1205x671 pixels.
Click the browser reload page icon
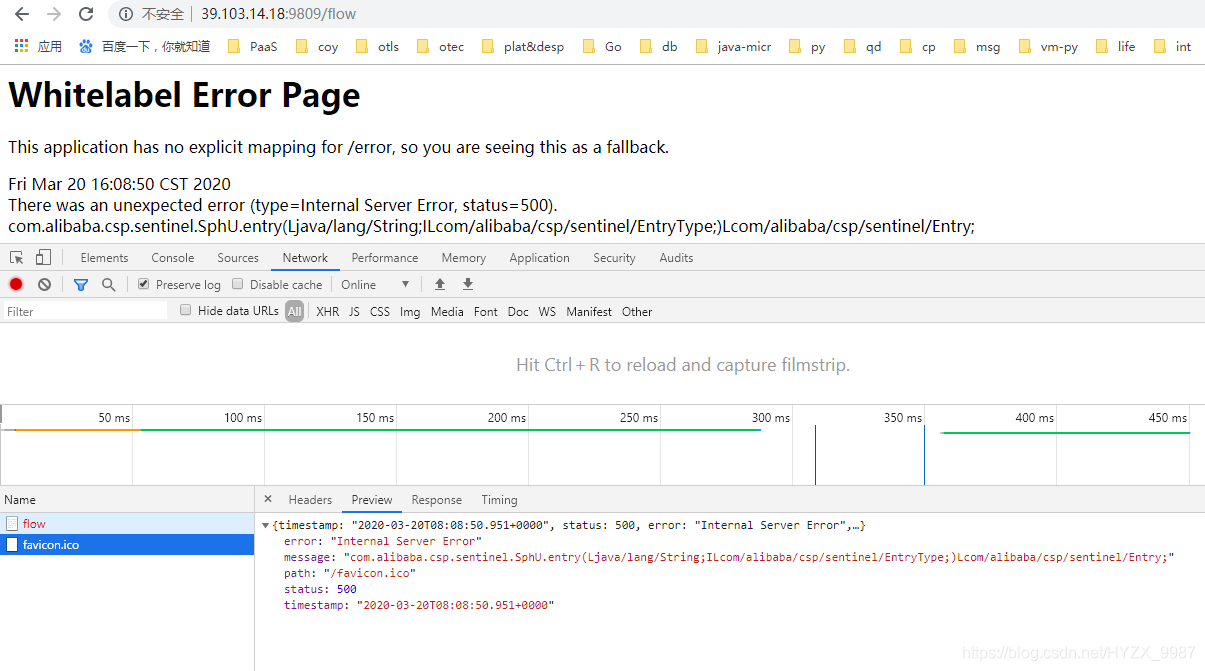pyautogui.click(x=85, y=15)
